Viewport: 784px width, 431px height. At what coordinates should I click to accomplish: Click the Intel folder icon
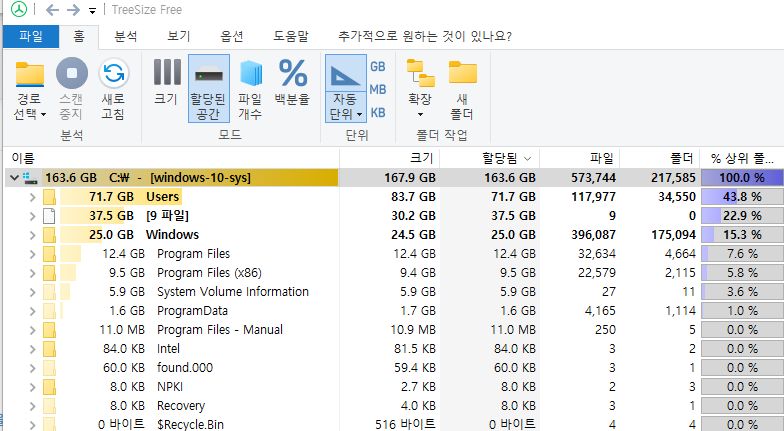(49, 349)
